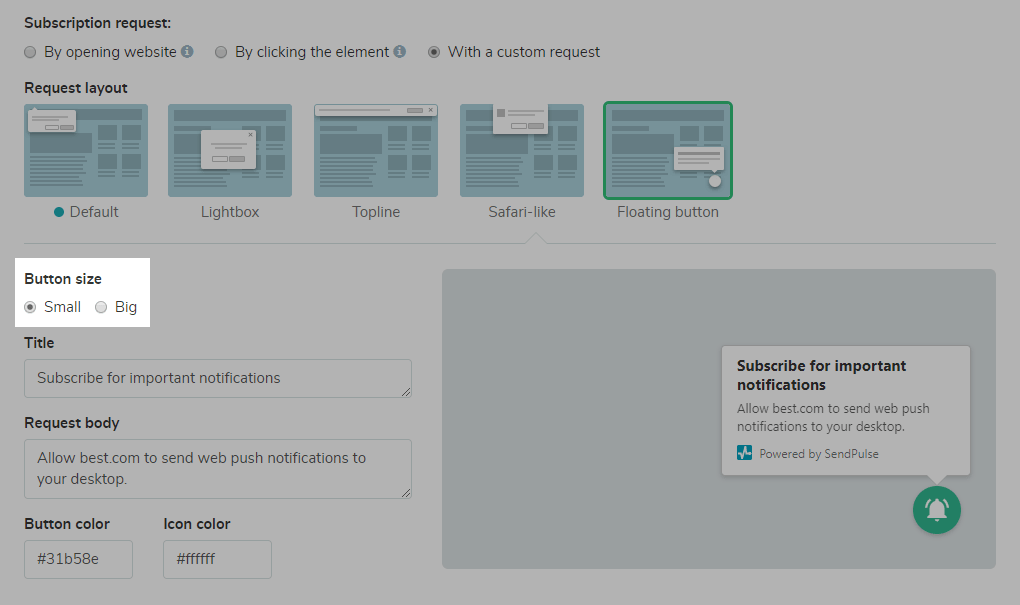Choose the Lightbox layout thumbnail

coord(230,150)
